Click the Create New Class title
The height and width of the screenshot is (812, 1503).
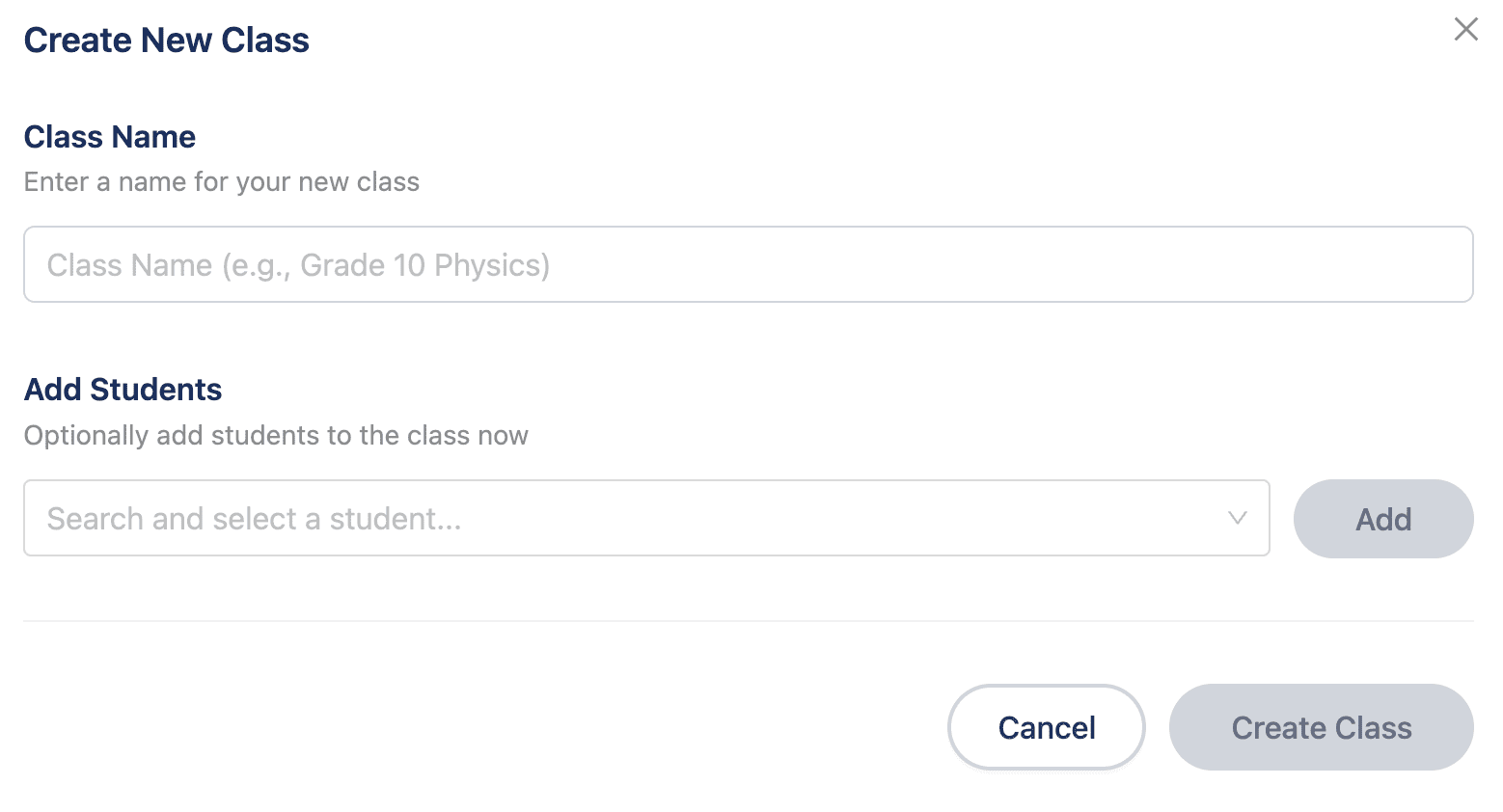[x=166, y=40]
